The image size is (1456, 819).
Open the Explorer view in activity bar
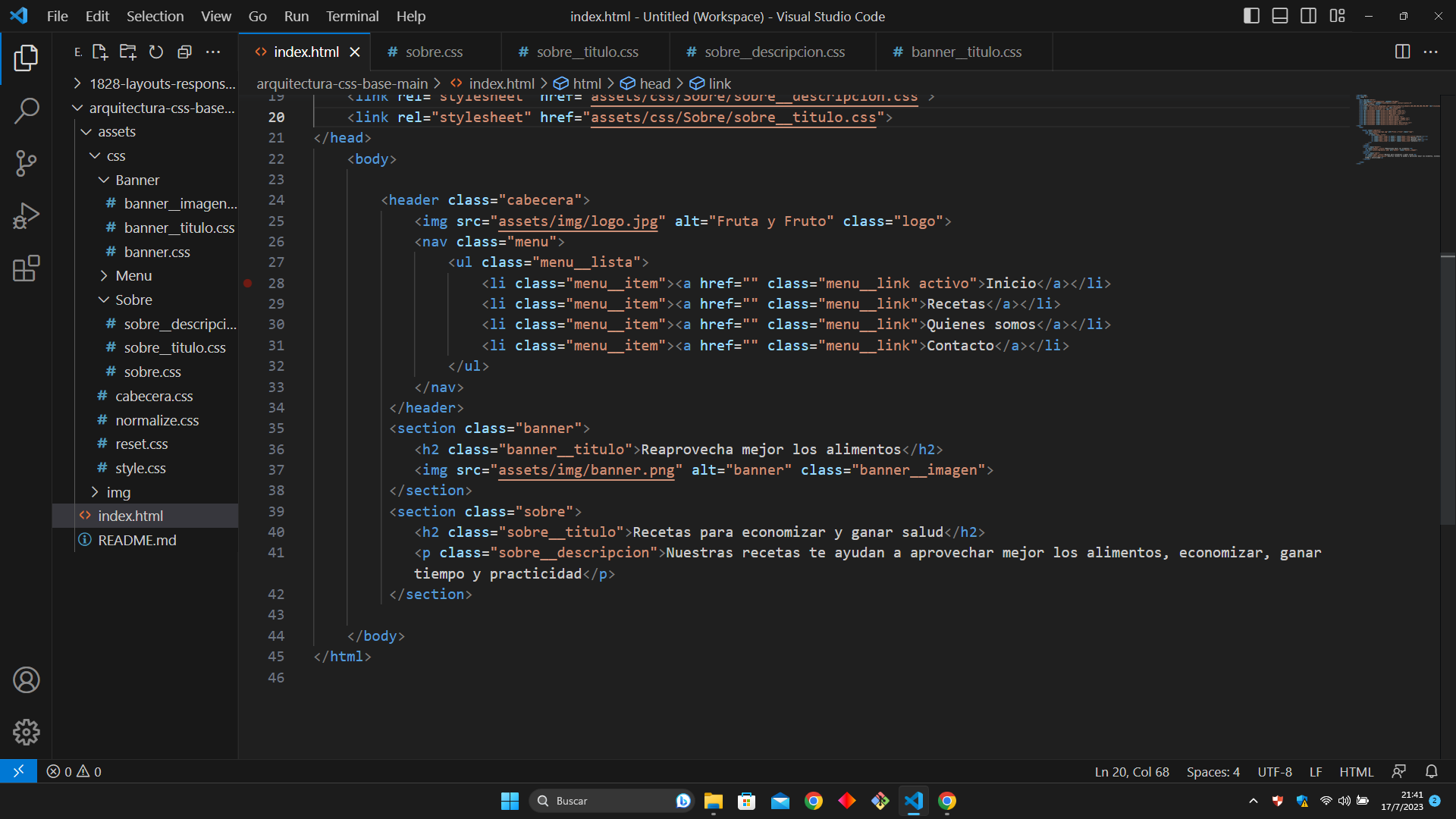(26, 58)
